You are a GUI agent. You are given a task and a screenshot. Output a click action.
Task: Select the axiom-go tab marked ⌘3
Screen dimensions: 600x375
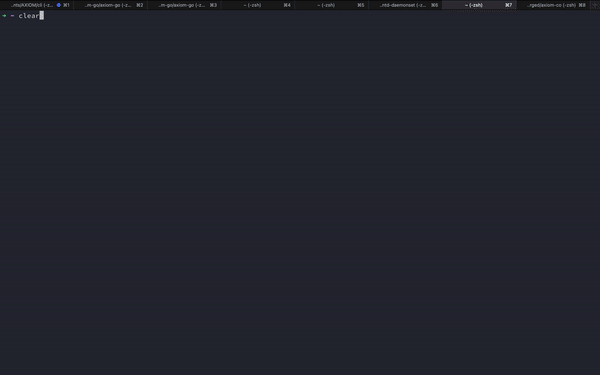[x=184, y=5]
